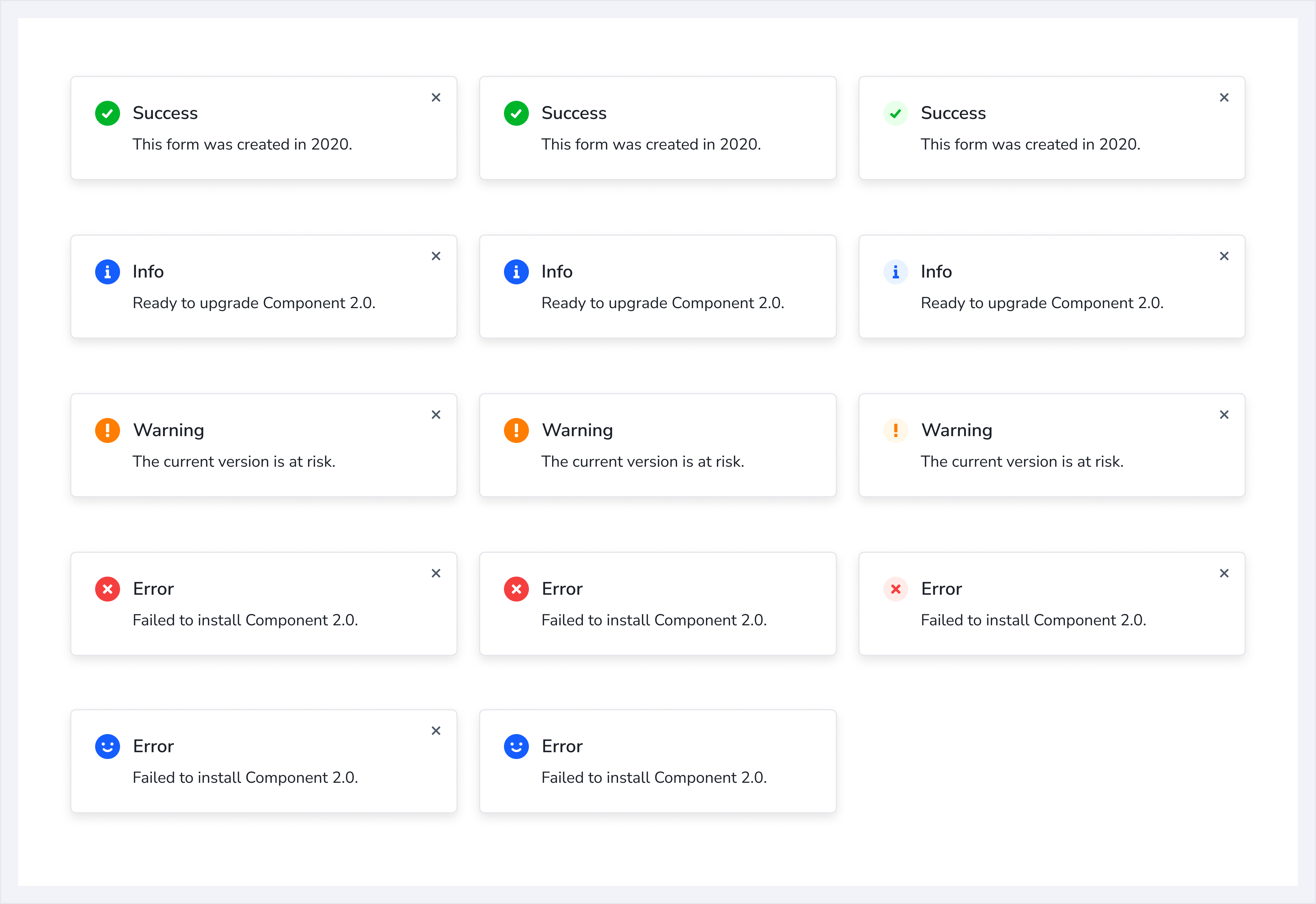This screenshot has width=1316, height=904.
Task: Dismiss the left red Error notification
Action: pos(436,573)
